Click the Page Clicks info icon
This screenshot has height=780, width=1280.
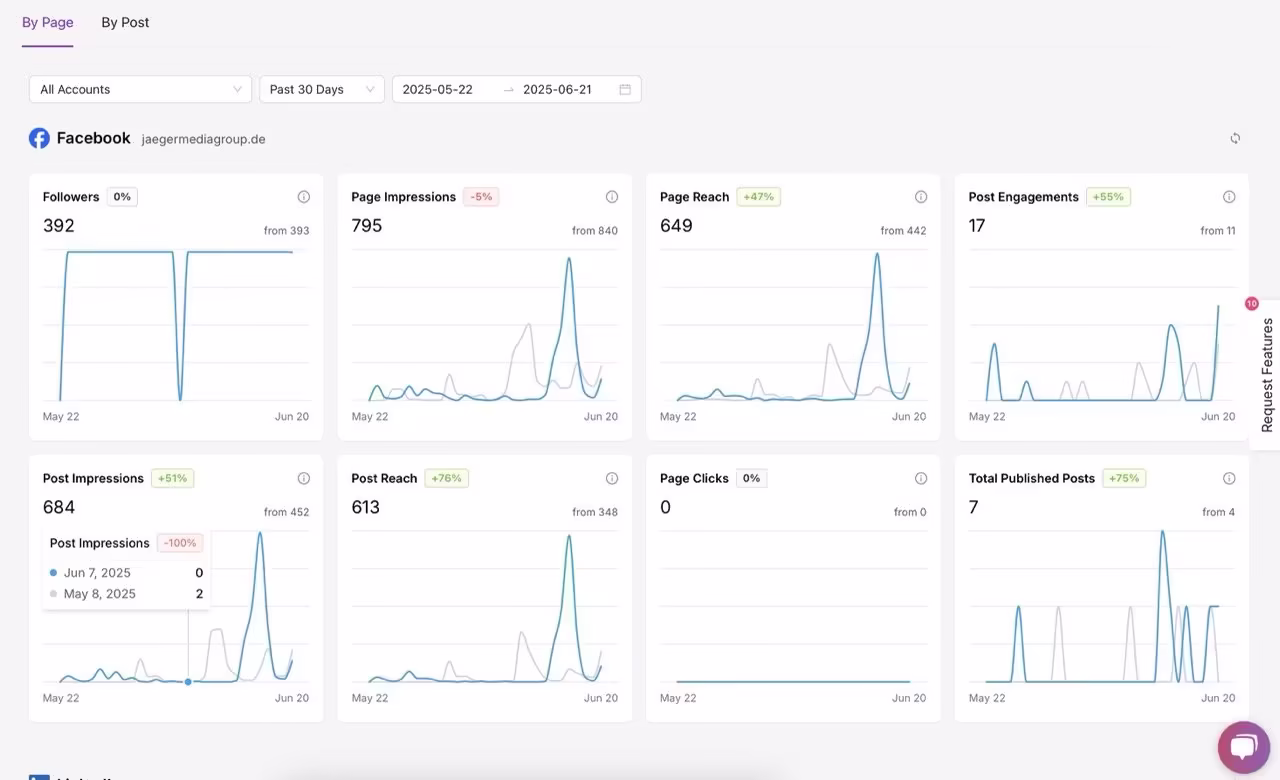[921, 479]
